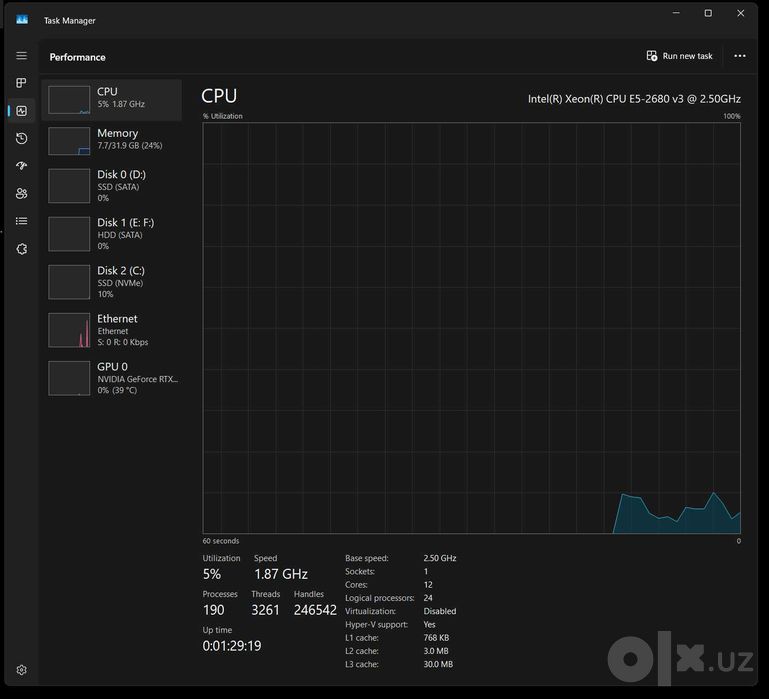Click the Logical processors value 24
Image resolution: width=769 pixels, height=699 pixels.
click(x=428, y=598)
